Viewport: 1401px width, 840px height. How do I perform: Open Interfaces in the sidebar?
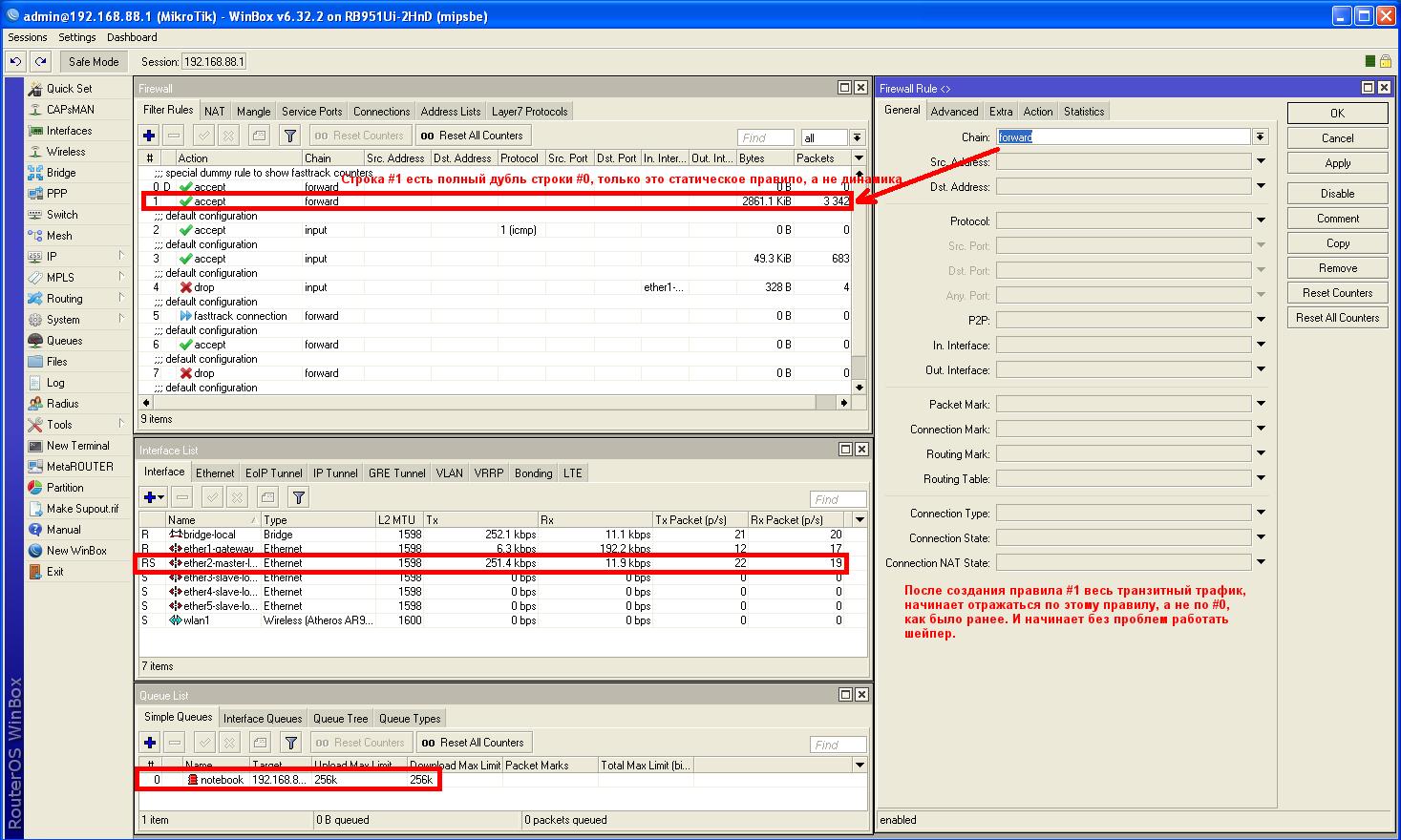coord(69,131)
